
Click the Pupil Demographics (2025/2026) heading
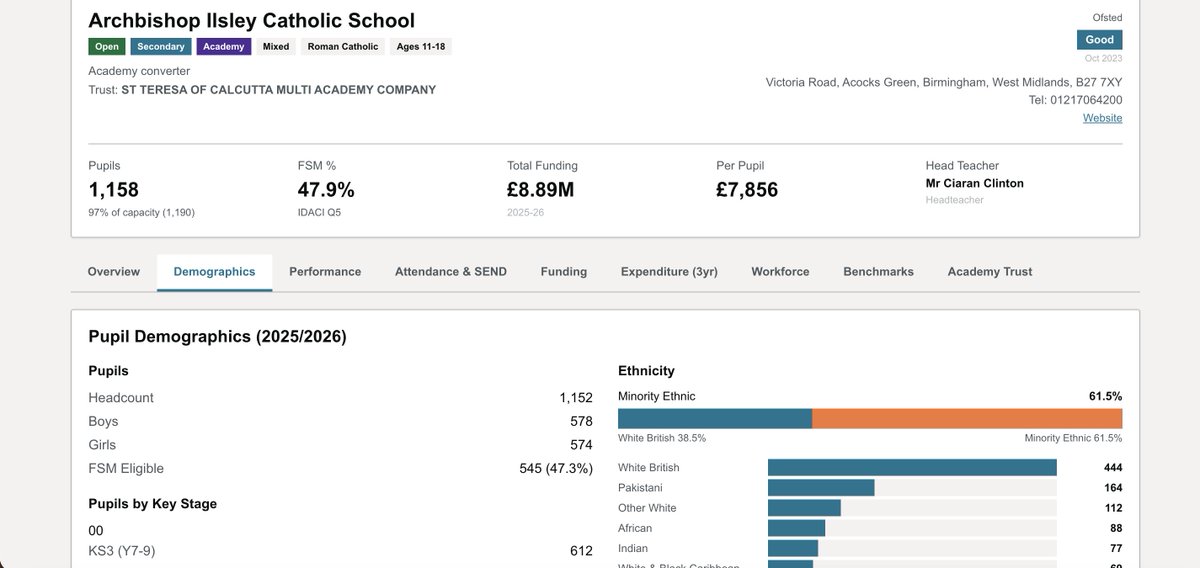tap(217, 337)
